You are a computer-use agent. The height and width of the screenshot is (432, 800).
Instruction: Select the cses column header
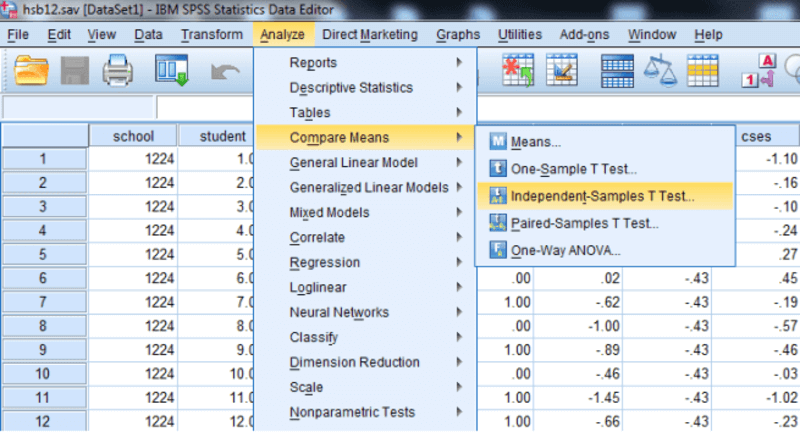pyautogui.click(x=767, y=136)
